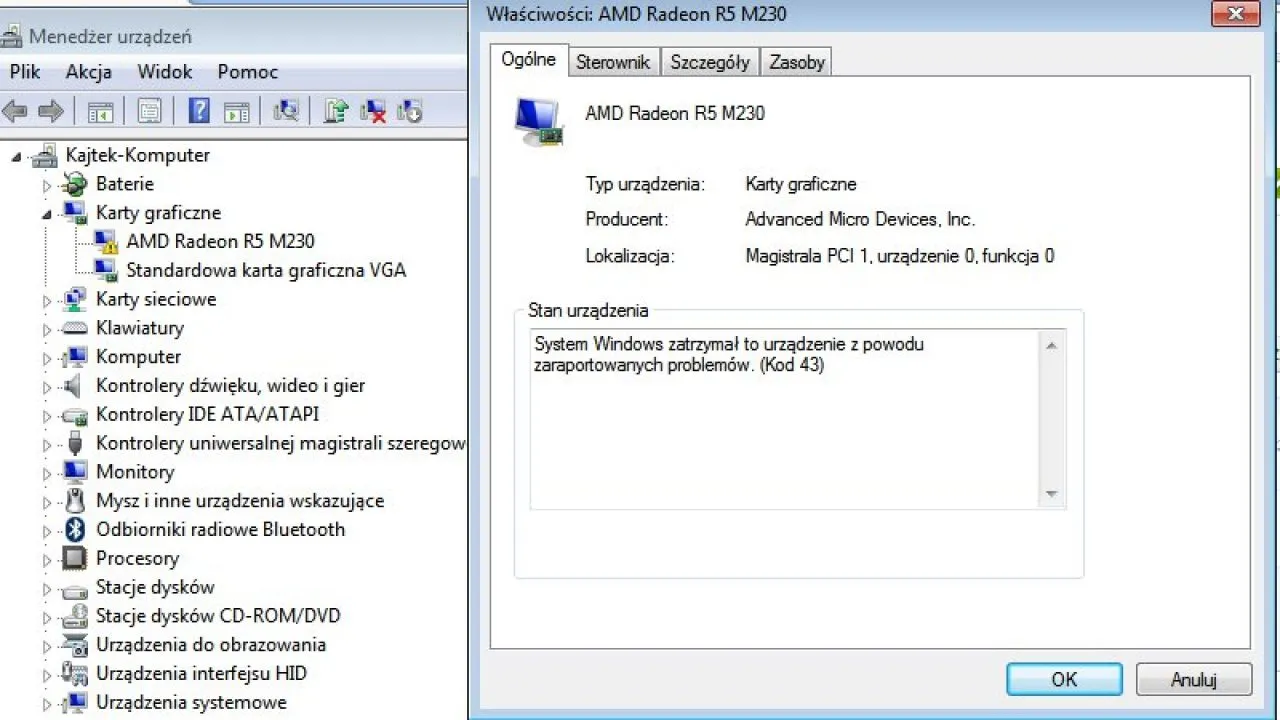1280x720 pixels.
Task: Click the Anuluj button
Action: click(1193, 679)
